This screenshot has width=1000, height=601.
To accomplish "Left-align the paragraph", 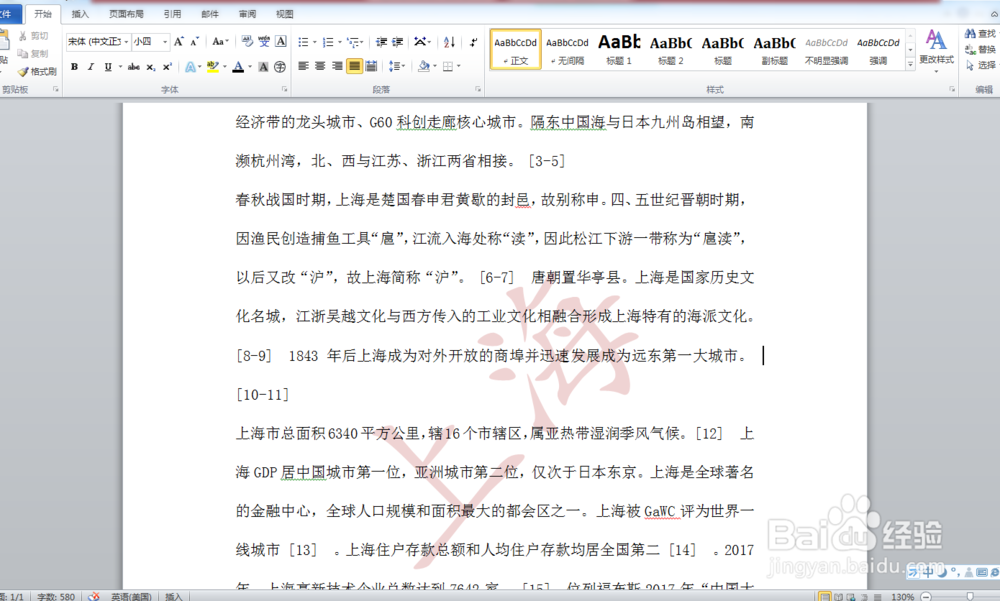I will 304,66.
